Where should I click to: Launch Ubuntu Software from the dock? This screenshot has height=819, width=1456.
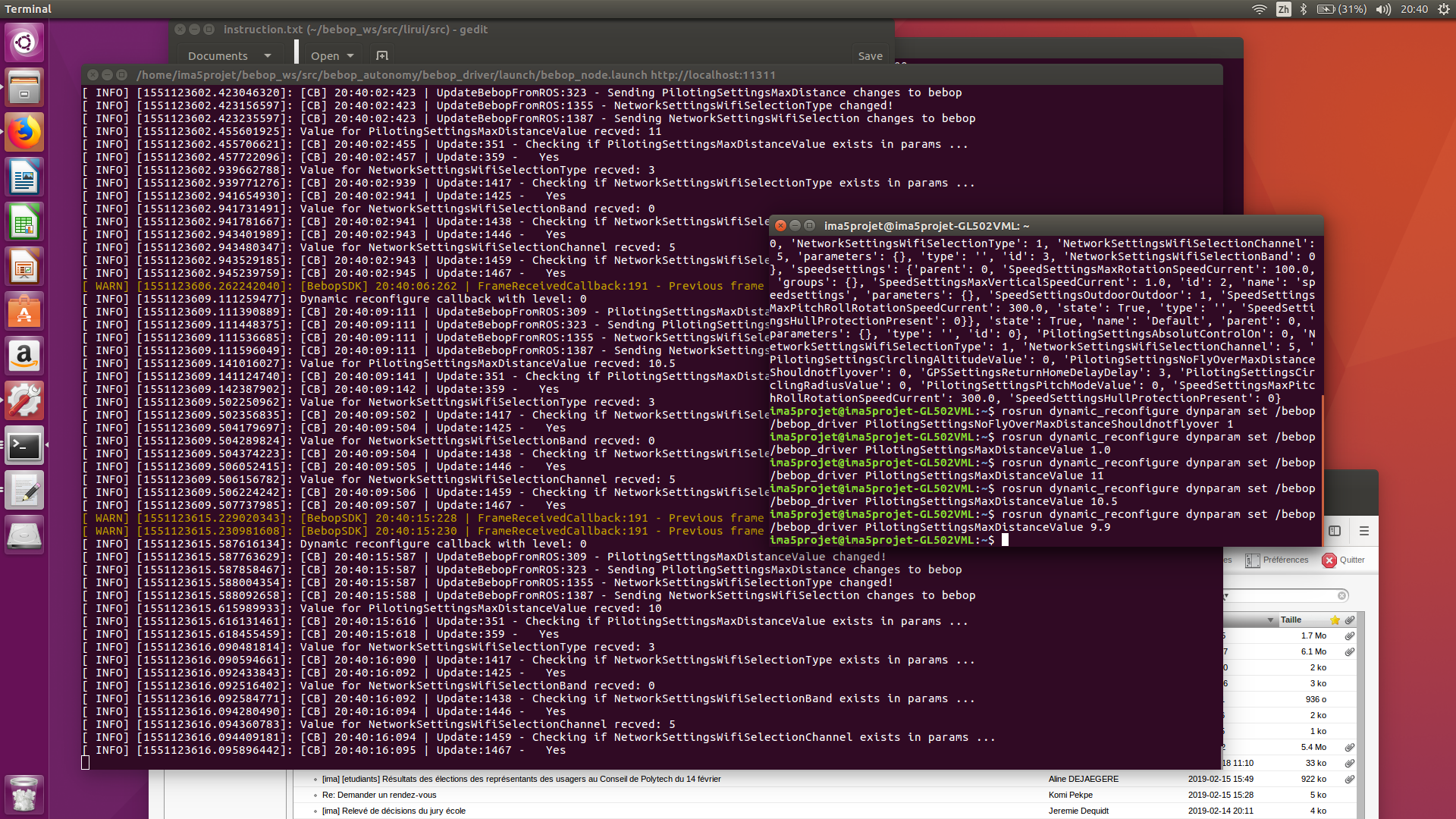24,312
